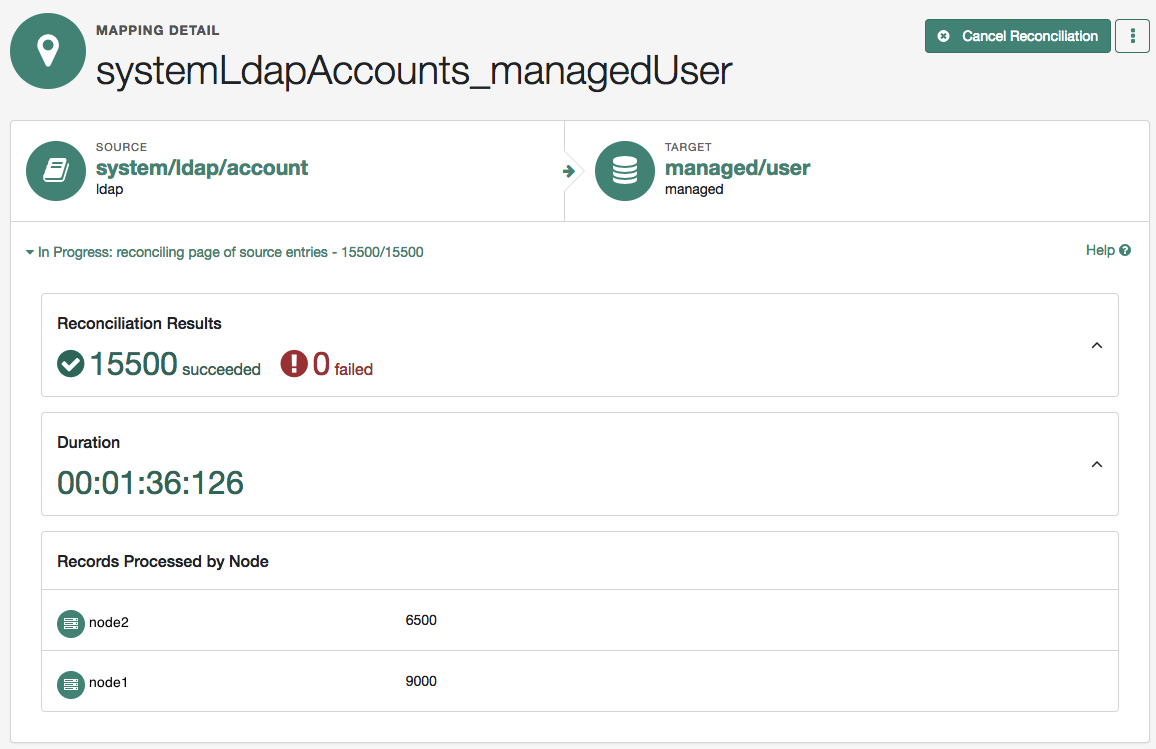
Task: Click the green succeeded checkmark icon
Action: coord(71,364)
